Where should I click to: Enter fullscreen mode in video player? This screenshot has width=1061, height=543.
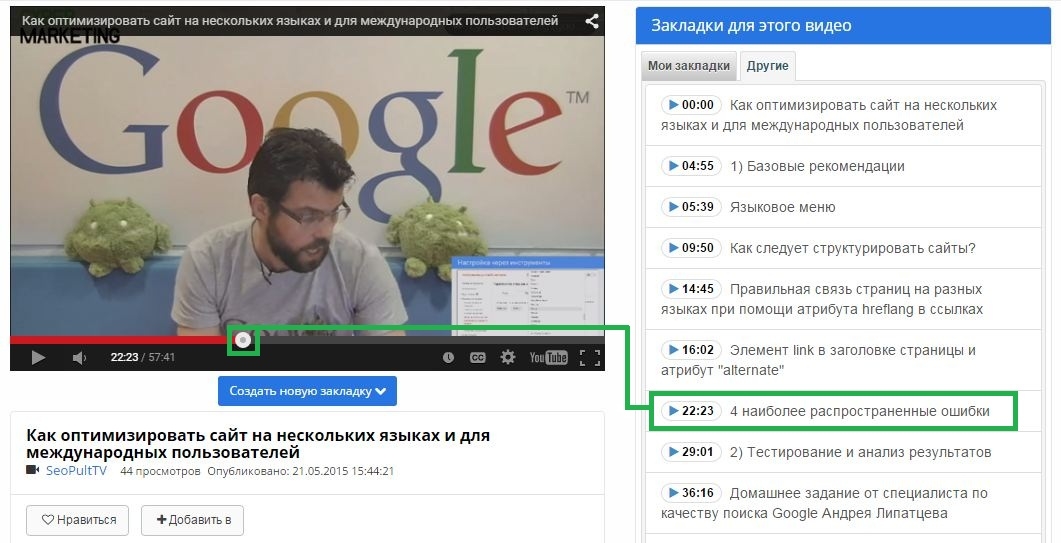pyautogui.click(x=590, y=357)
